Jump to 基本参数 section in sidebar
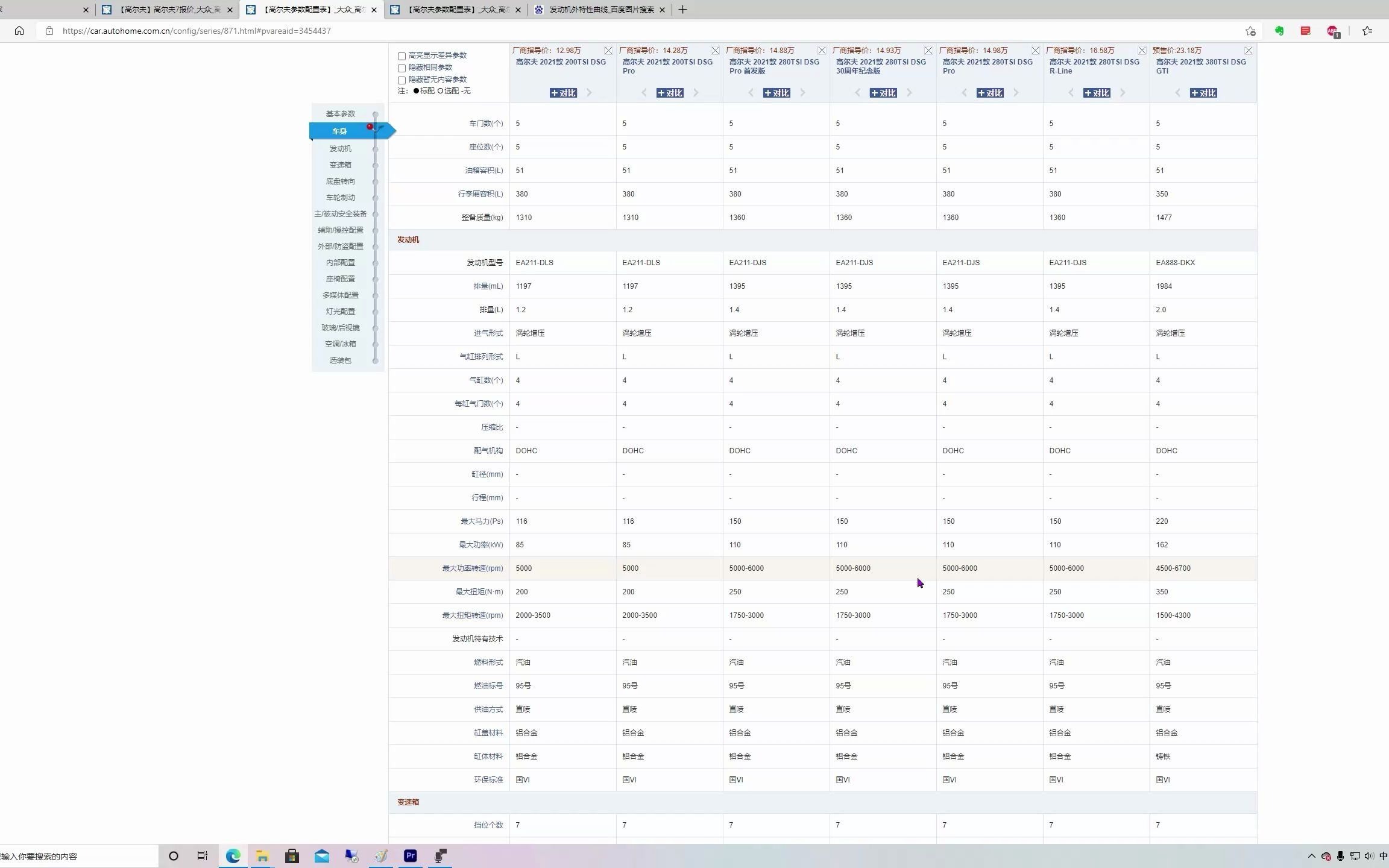1389x868 pixels. [x=341, y=114]
